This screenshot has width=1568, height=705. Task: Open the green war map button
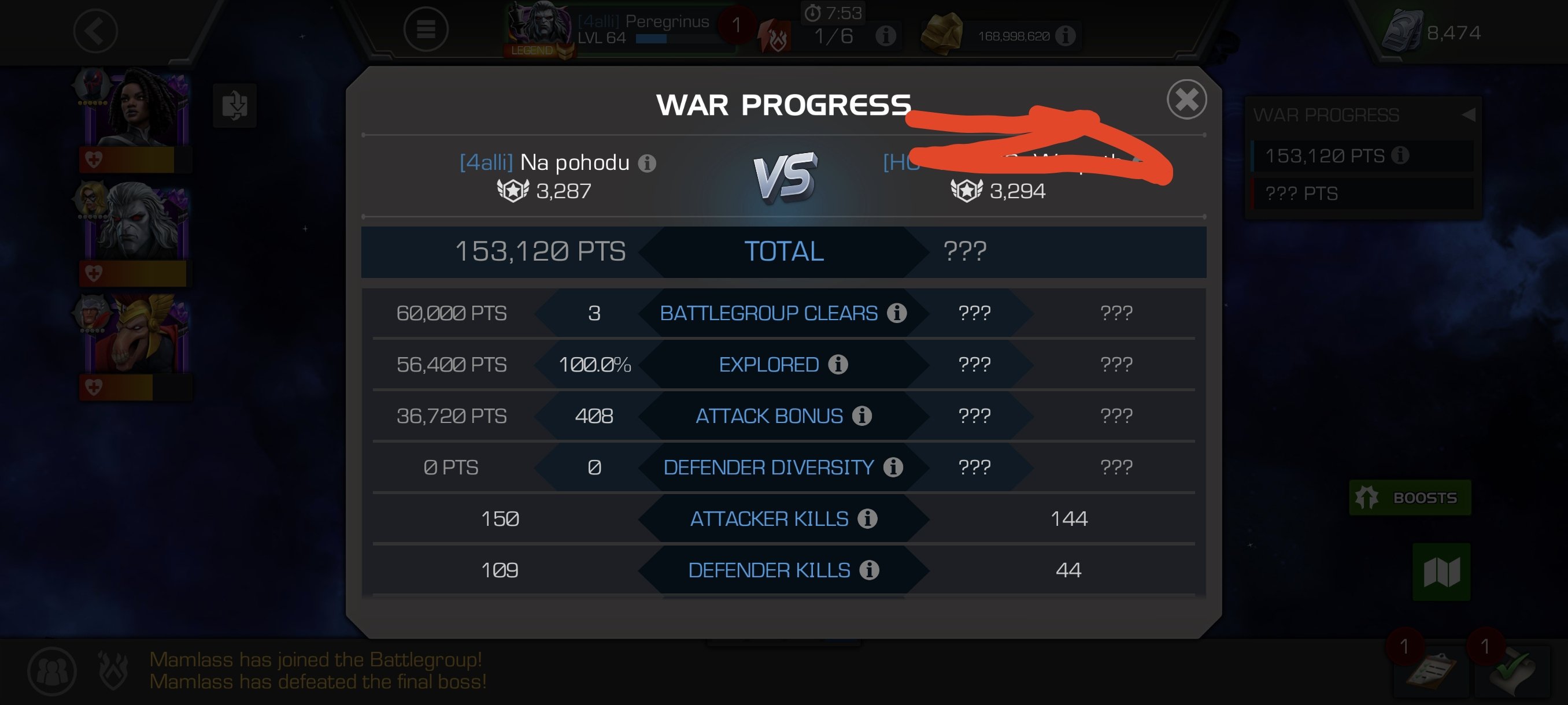pos(1441,572)
